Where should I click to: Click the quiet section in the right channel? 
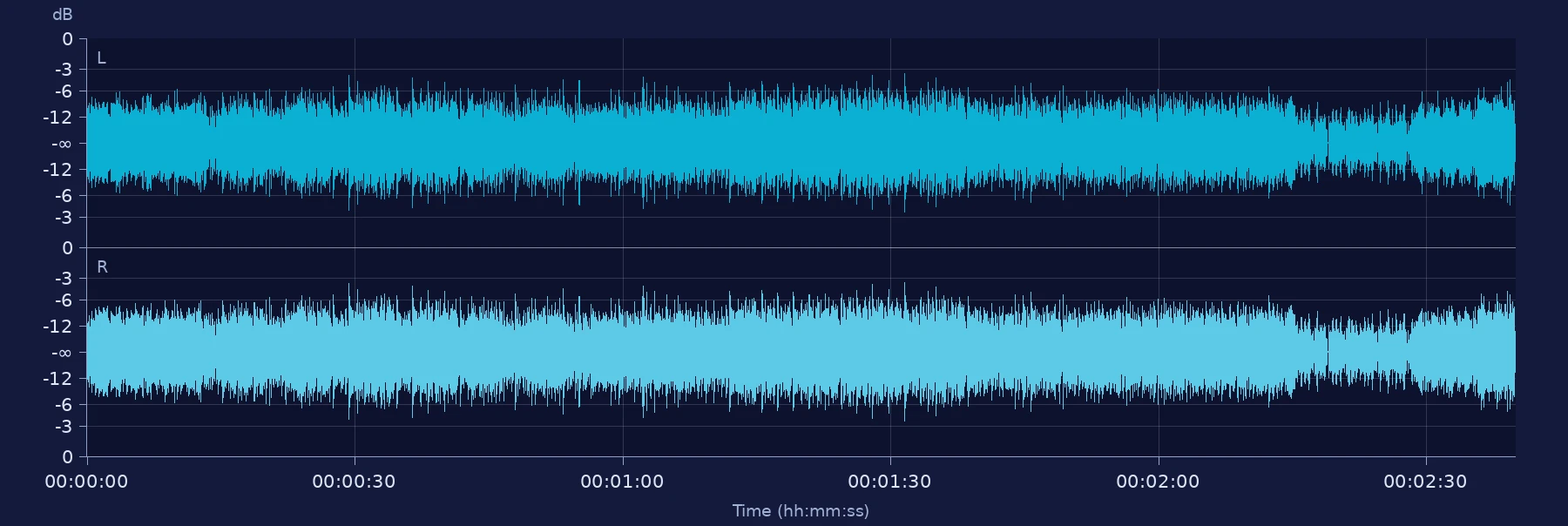click(x=1368, y=353)
